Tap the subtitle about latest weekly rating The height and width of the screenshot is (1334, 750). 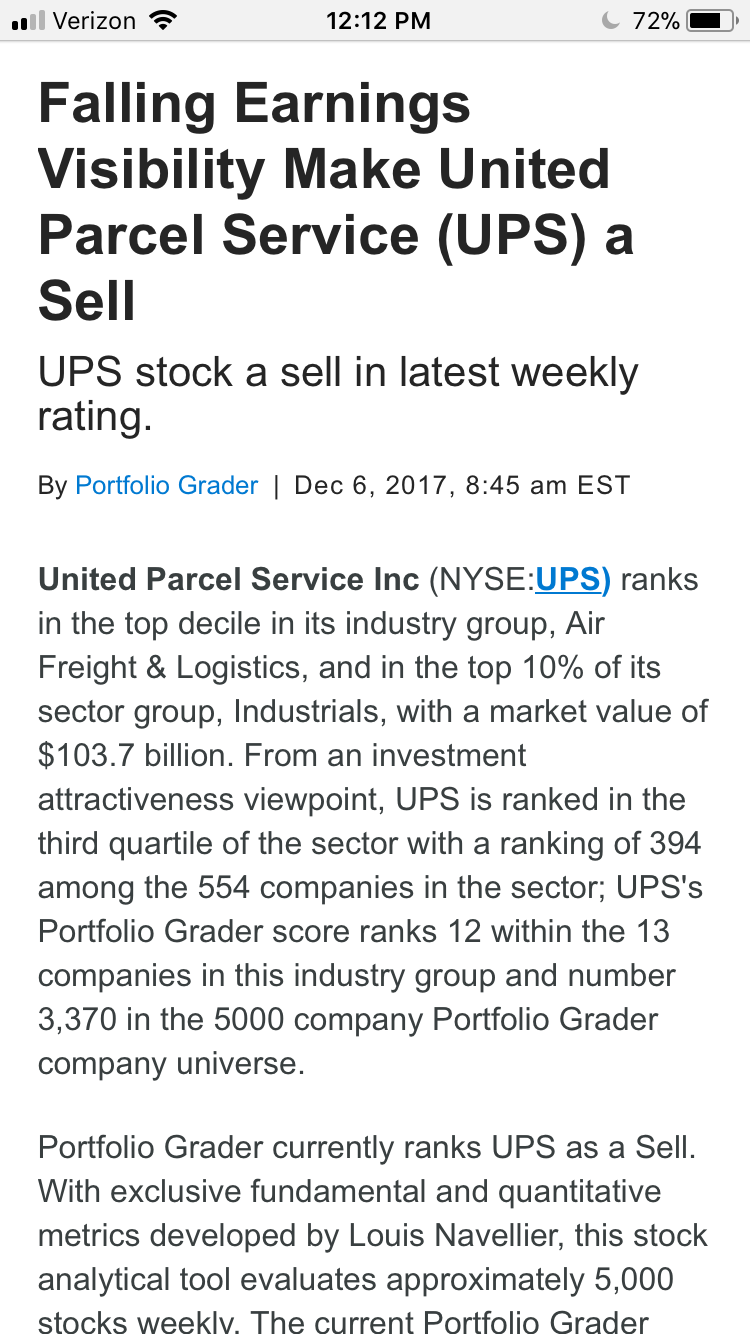338,393
